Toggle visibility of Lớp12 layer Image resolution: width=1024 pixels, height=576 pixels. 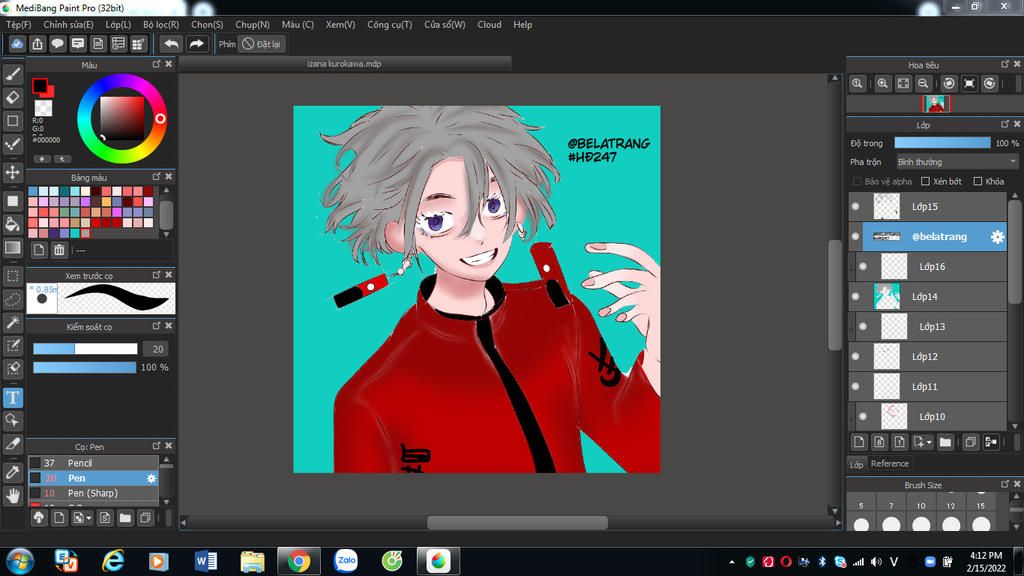[856, 357]
